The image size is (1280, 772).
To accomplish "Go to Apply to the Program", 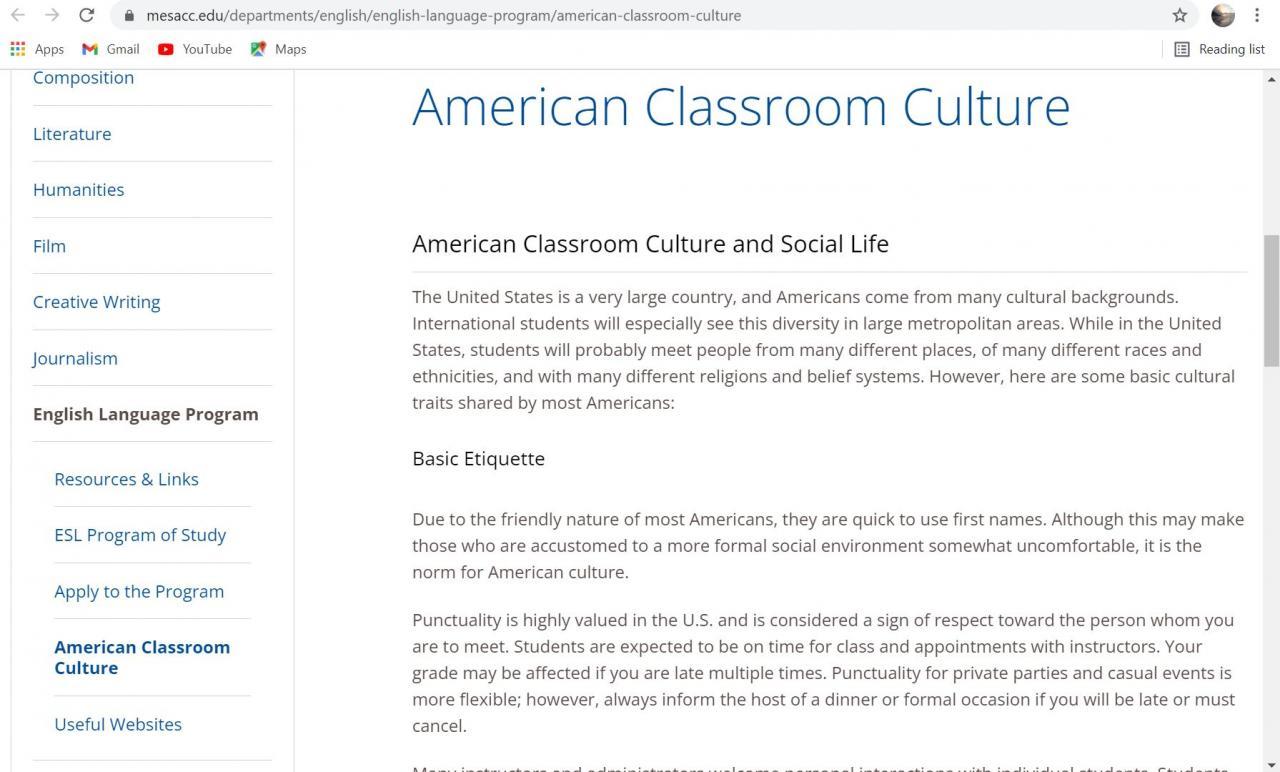I will tap(139, 591).
